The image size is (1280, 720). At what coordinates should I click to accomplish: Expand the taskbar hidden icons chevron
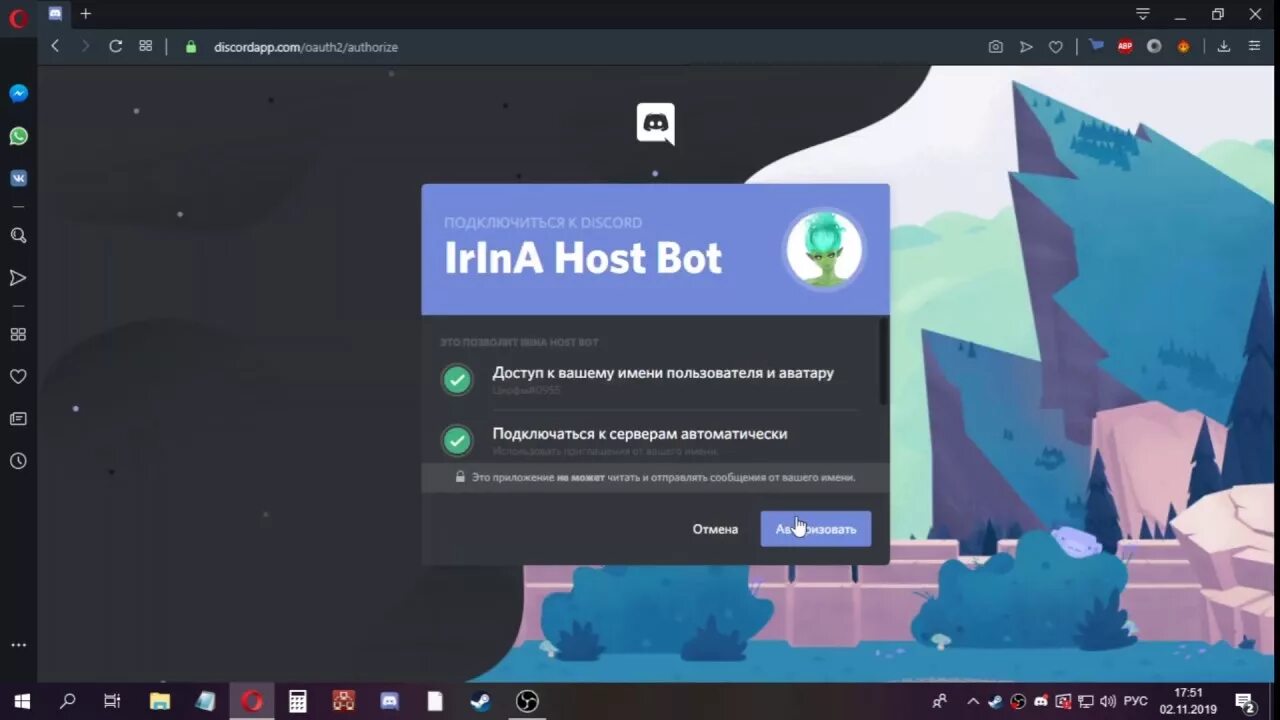point(973,701)
